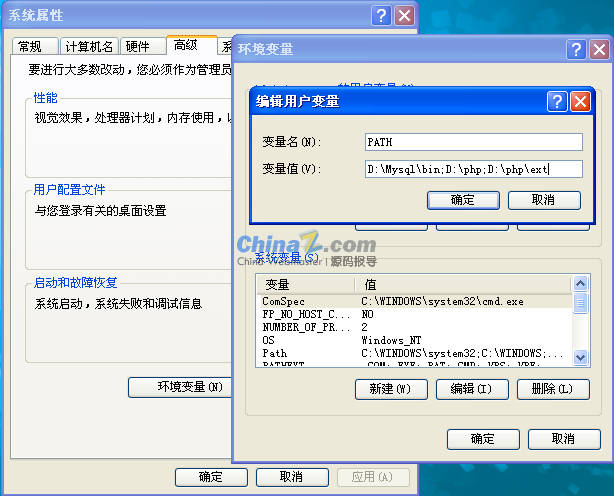The height and width of the screenshot is (496, 614).
Task: Click the Windows_NT value
Action: (391, 340)
